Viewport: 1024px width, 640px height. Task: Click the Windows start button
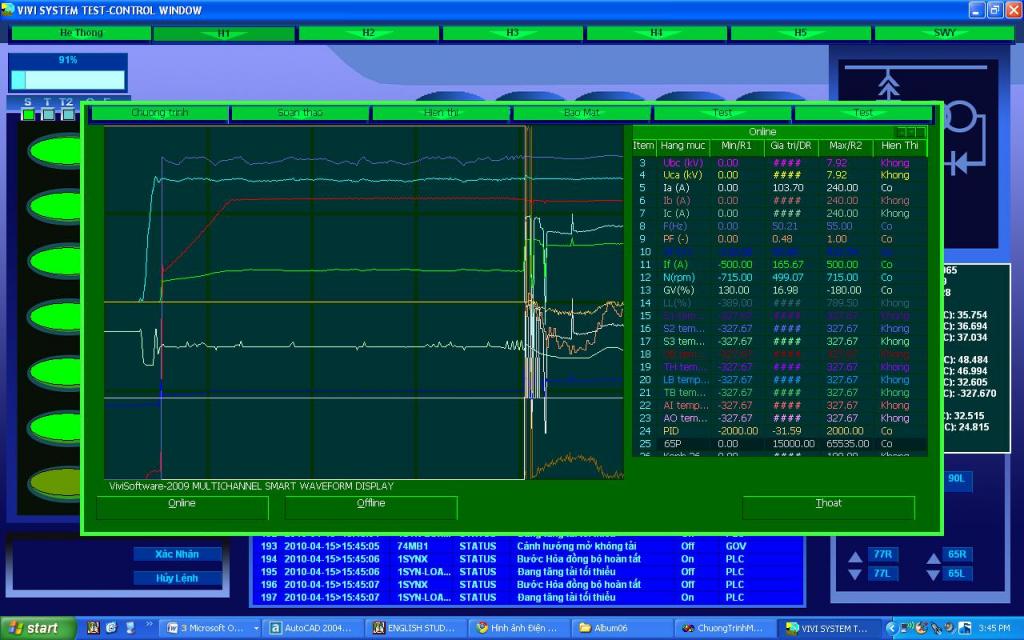pos(36,628)
